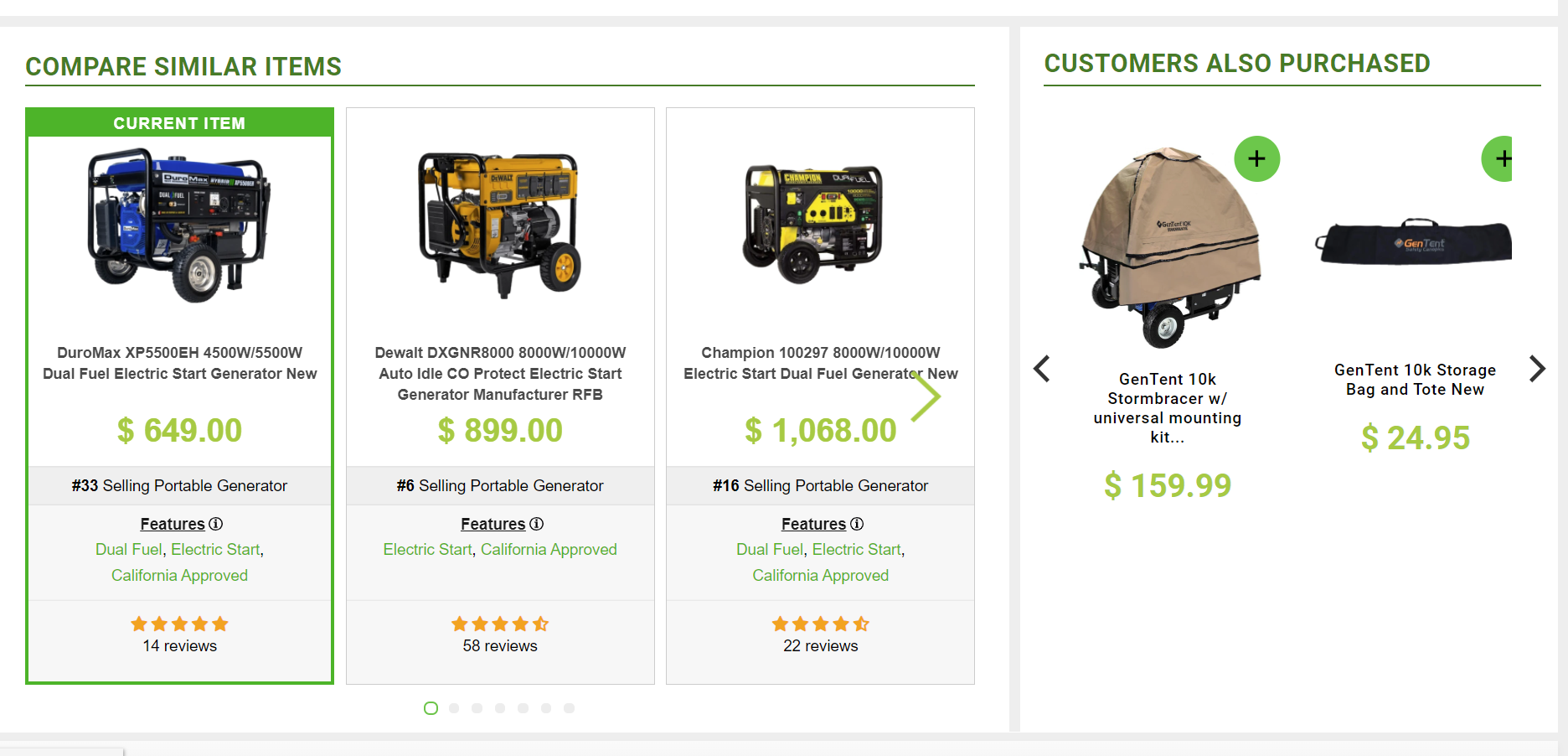1568x756 pixels.
Task: Click Electric Start feature under Champion
Action: (x=857, y=550)
